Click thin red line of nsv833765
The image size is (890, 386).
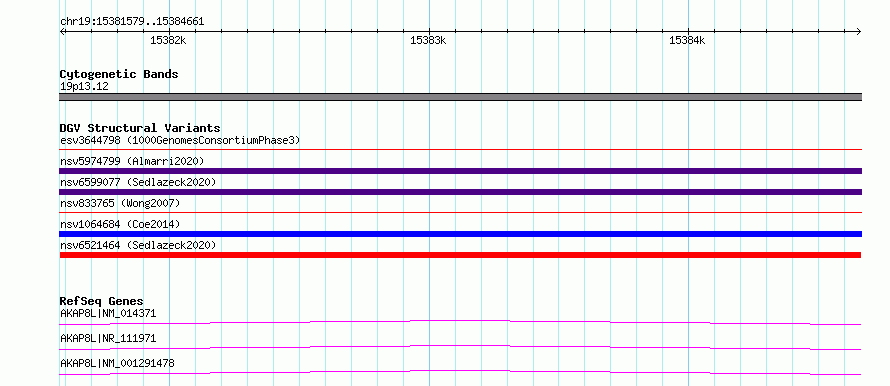tap(461, 213)
